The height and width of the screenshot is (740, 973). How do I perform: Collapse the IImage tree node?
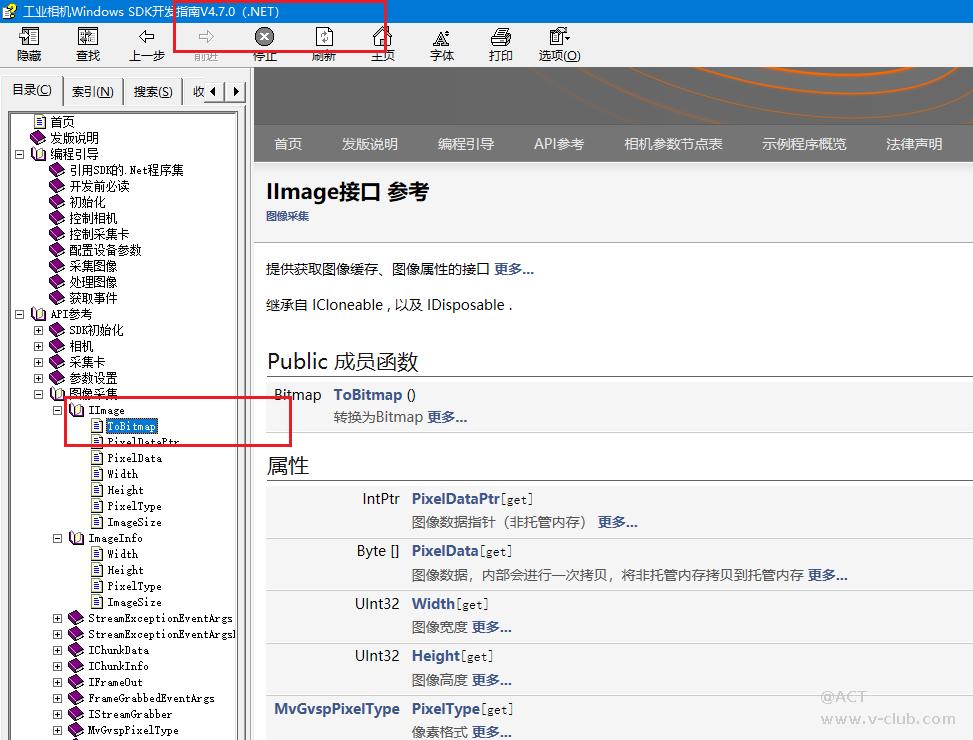pyautogui.click(x=57, y=410)
